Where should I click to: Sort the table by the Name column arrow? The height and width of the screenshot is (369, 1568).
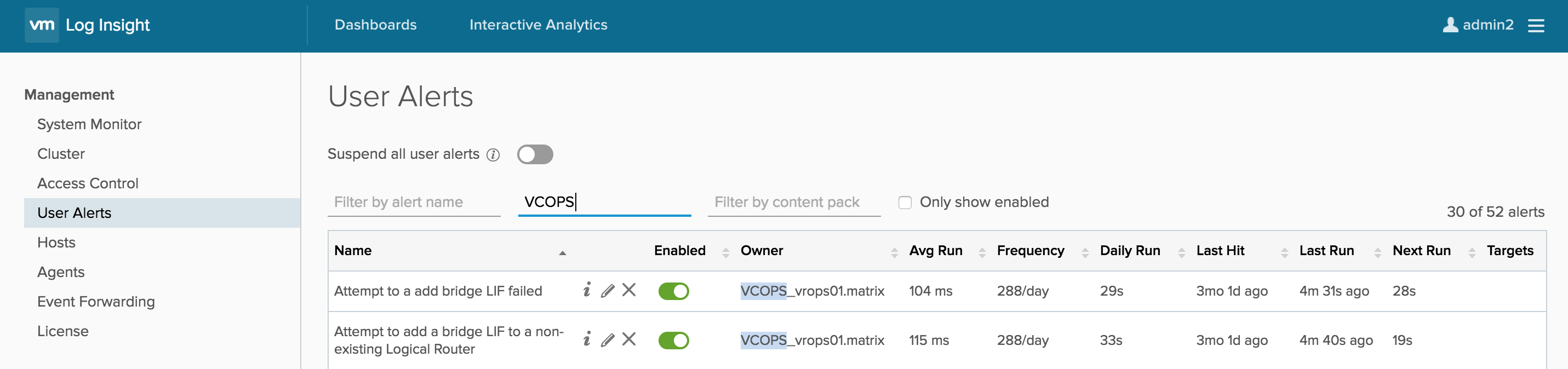point(562,253)
